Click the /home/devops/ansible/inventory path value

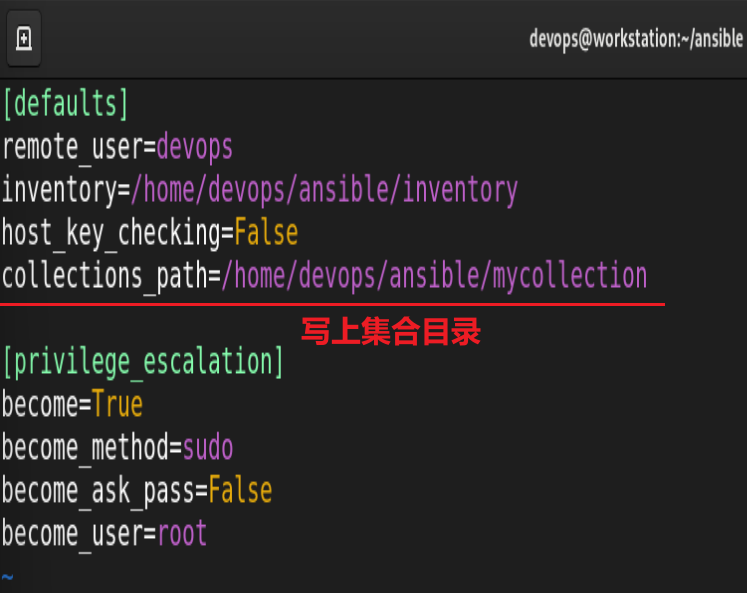coord(324,191)
